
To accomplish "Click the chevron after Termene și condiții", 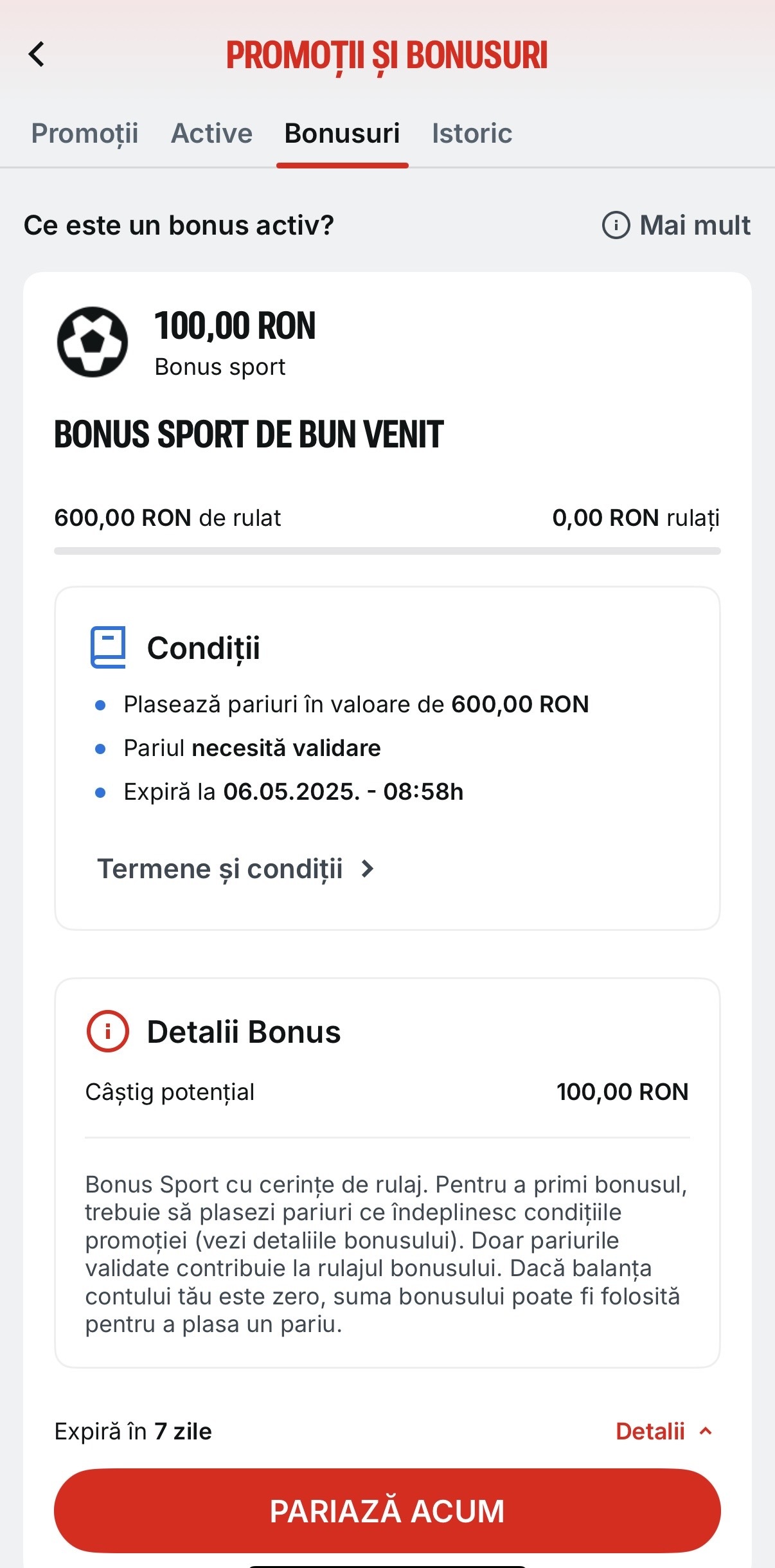I will [x=367, y=869].
